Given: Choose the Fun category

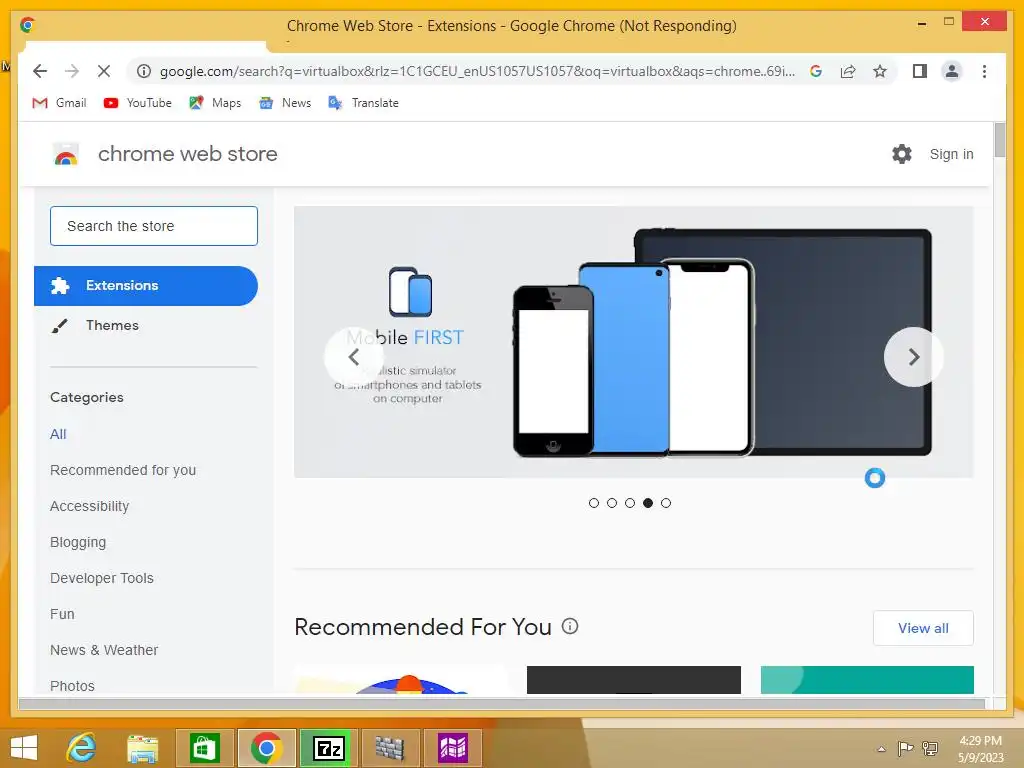Looking at the screenshot, I should tap(62, 614).
